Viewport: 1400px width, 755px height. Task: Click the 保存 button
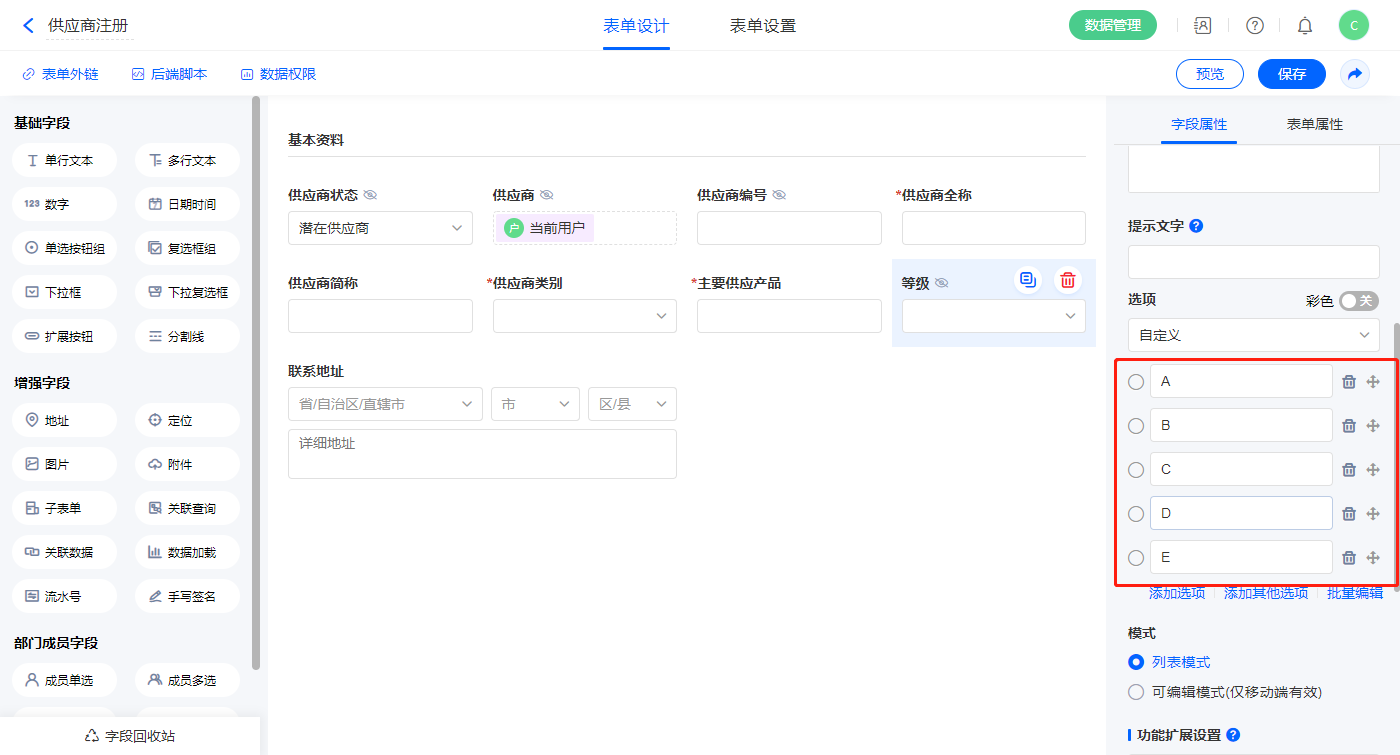(x=1291, y=74)
